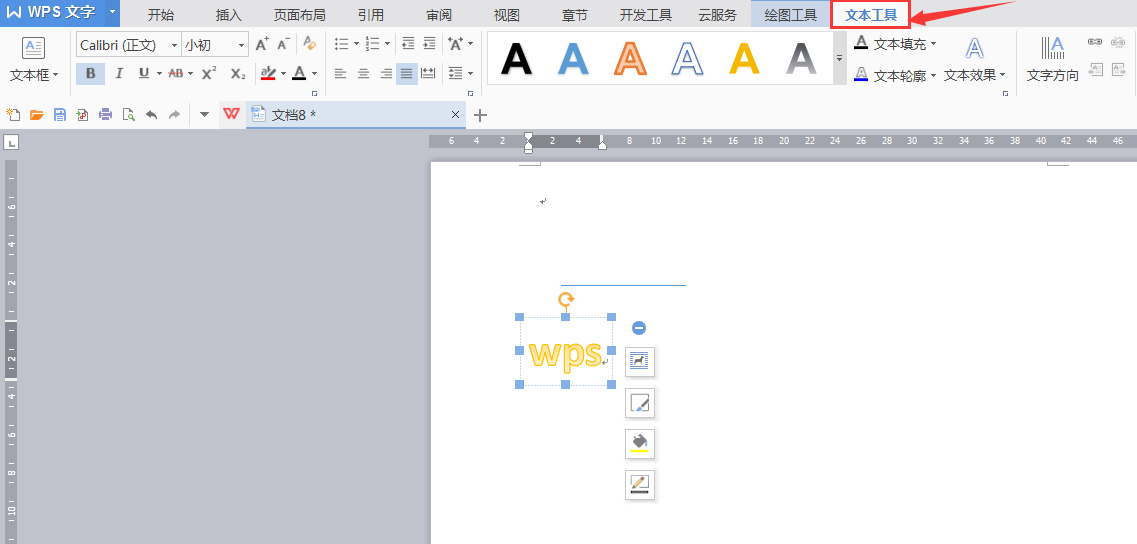Print the document
Screen dimensions: 1137x544
click(106, 115)
